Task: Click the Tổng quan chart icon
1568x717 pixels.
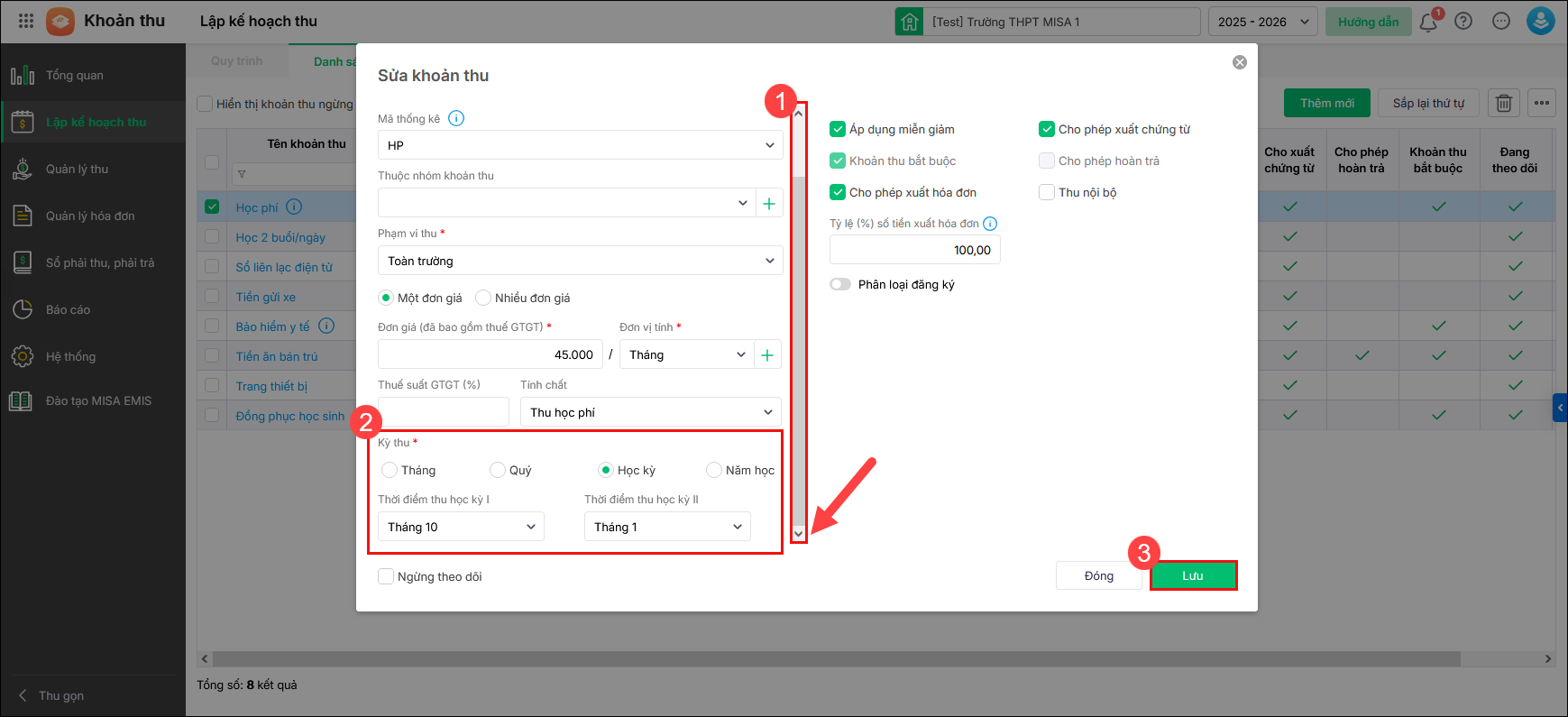Action: click(23, 75)
